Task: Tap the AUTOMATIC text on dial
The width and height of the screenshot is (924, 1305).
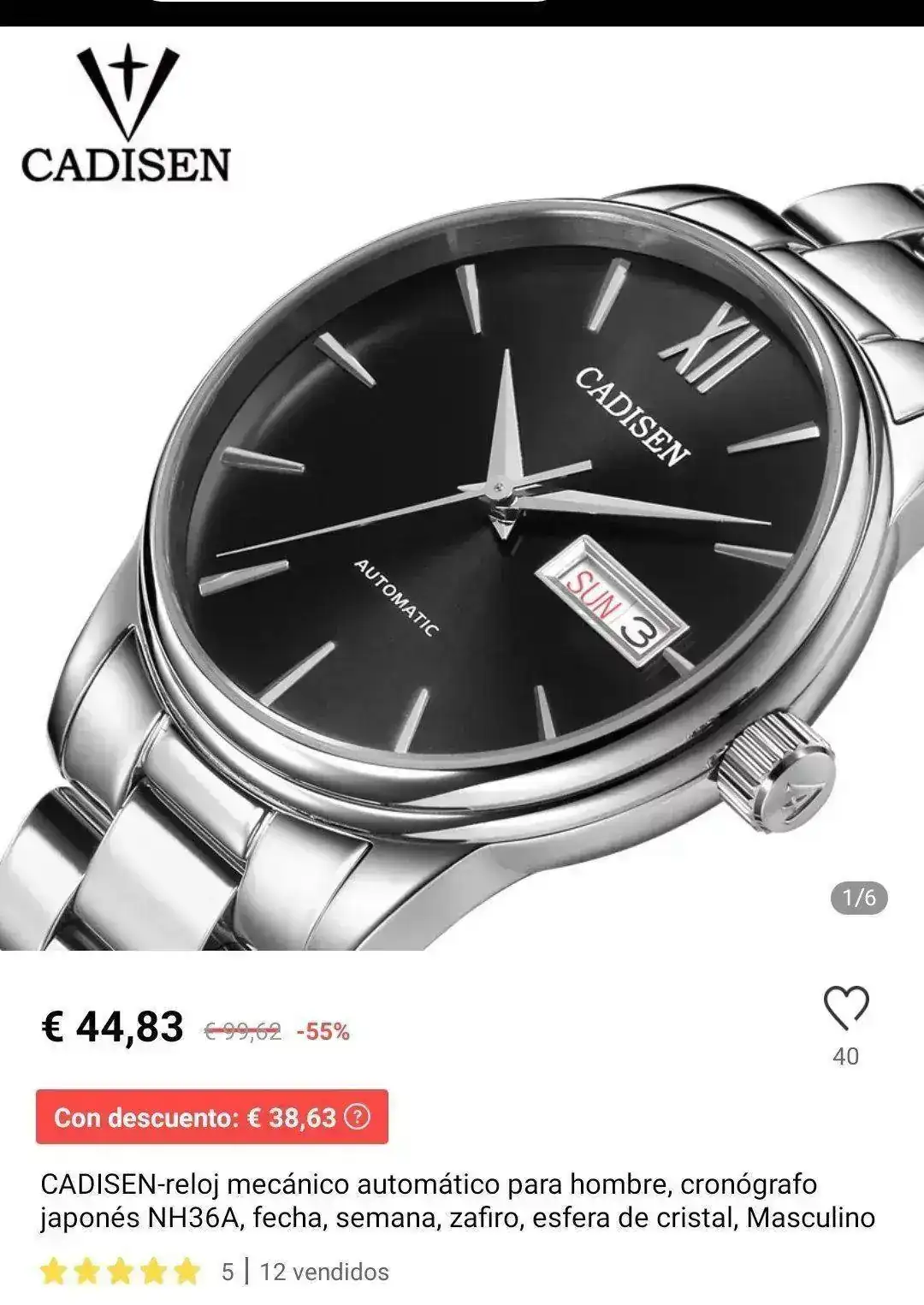Action: coord(397,597)
